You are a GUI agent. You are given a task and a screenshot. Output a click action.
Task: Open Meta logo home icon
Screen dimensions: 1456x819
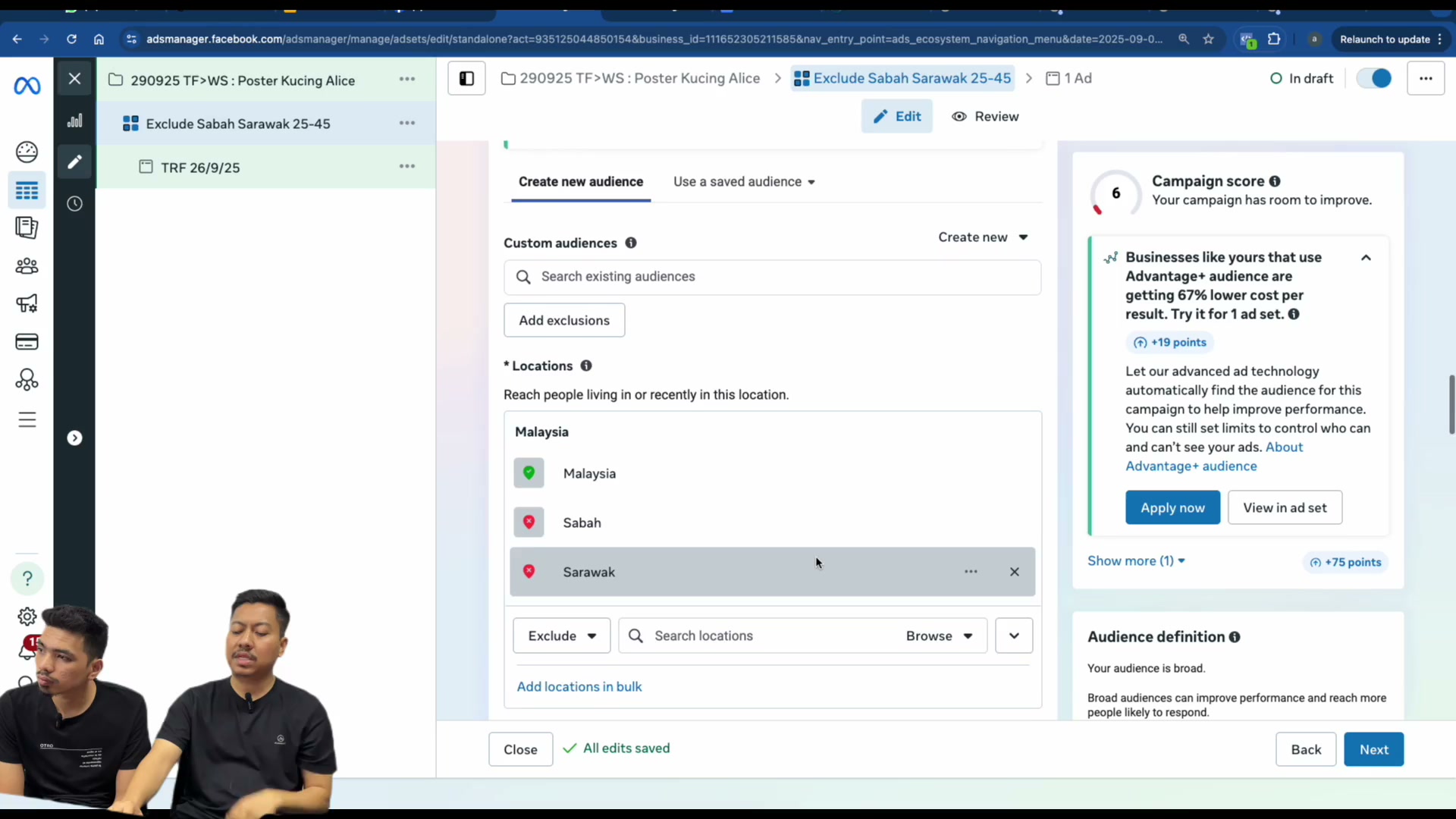pyautogui.click(x=27, y=86)
